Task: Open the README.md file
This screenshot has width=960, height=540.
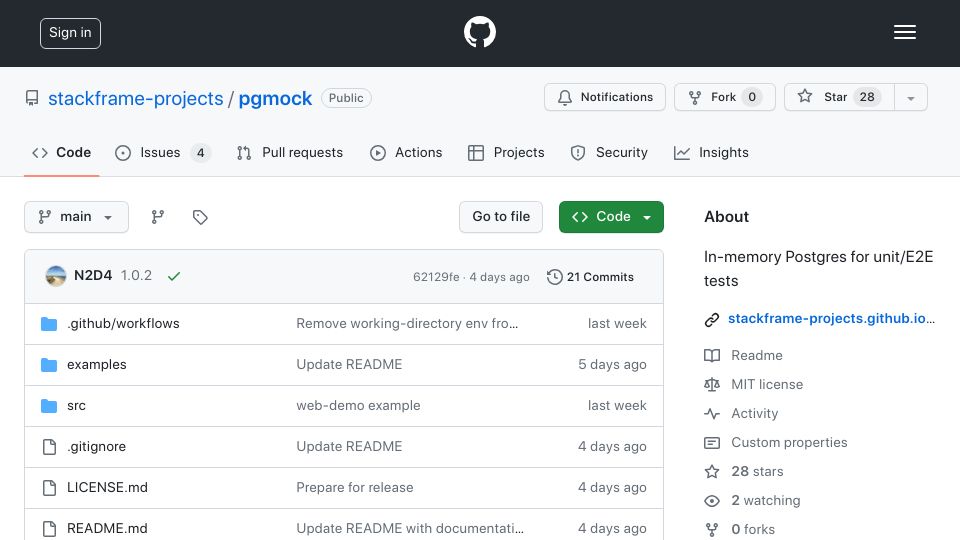Action: 107,528
